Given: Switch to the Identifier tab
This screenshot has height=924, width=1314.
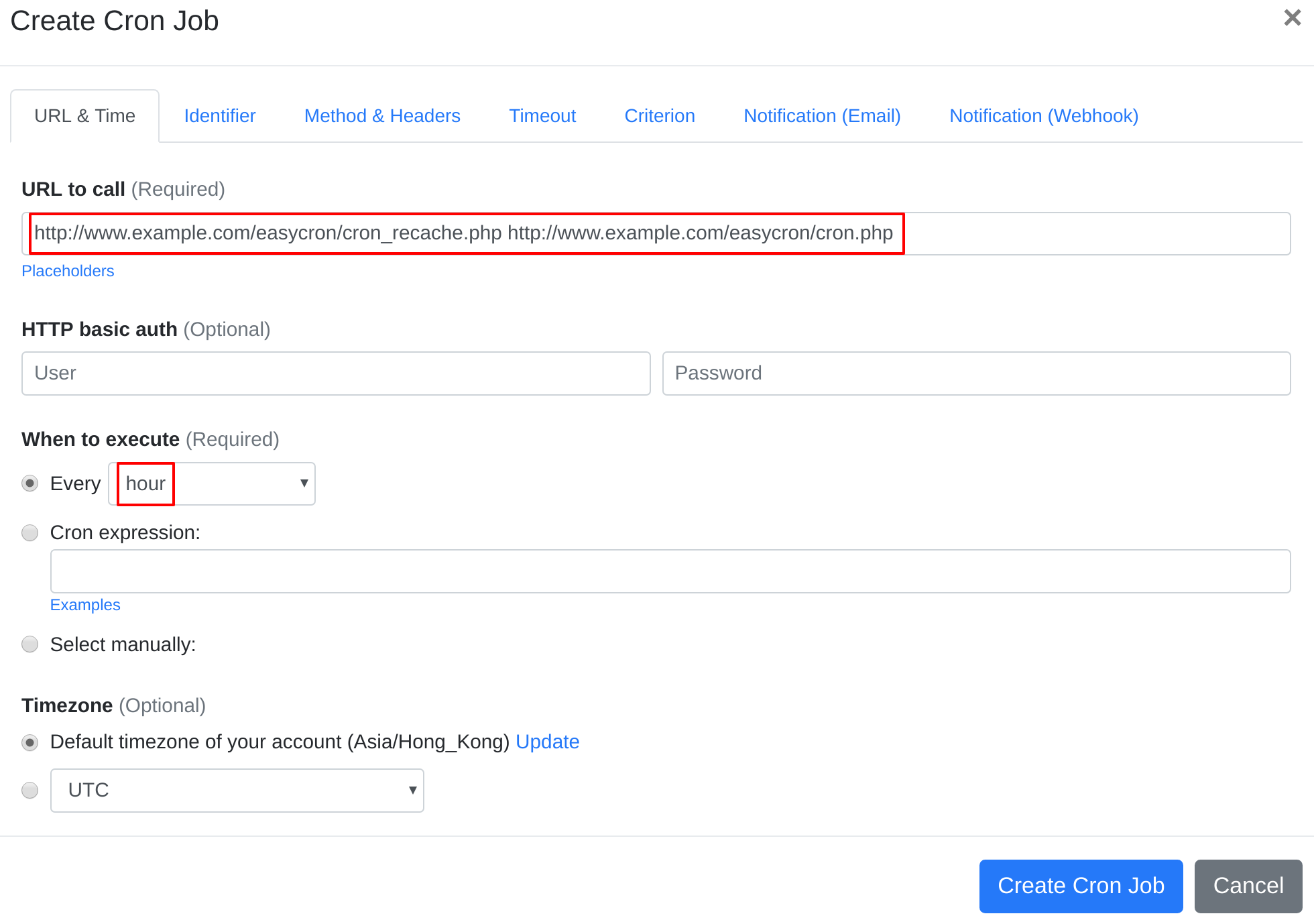Looking at the screenshot, I should point(219,115).
